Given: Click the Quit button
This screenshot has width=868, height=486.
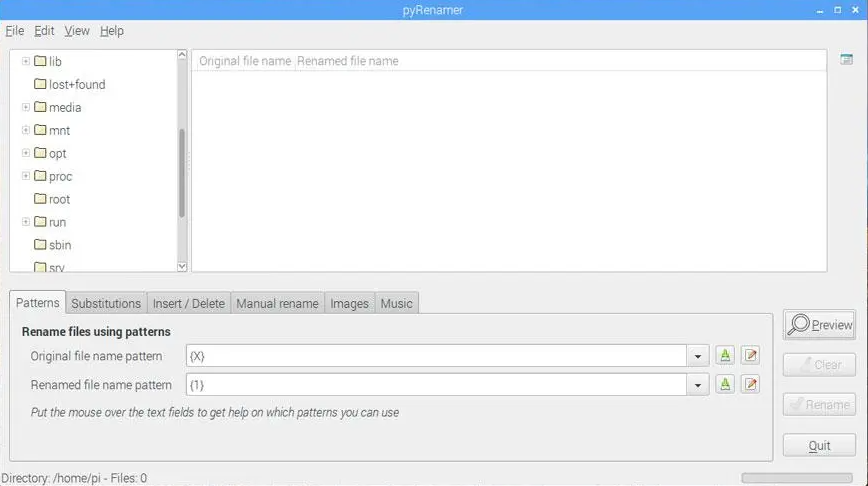Looking at the screenshot, I should click(819, 445).
